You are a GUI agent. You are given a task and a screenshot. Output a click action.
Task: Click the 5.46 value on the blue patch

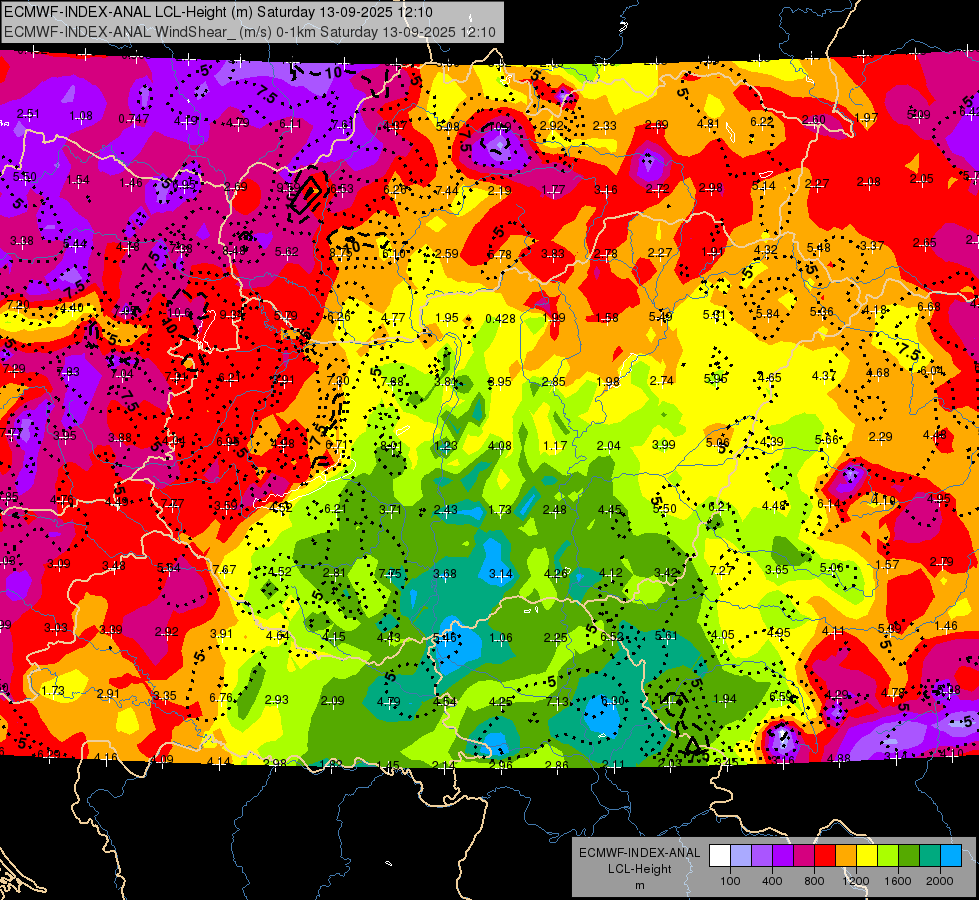pos(445,638)
